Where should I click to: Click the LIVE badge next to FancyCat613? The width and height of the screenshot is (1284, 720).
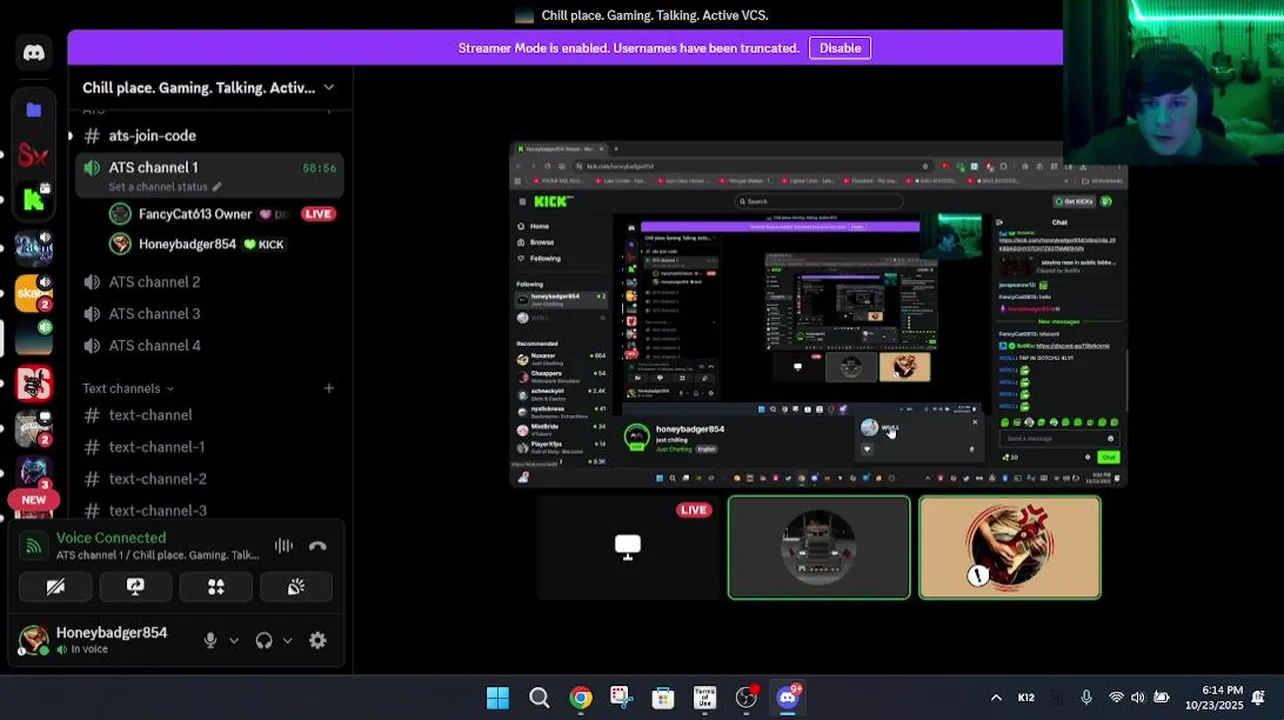318,214
